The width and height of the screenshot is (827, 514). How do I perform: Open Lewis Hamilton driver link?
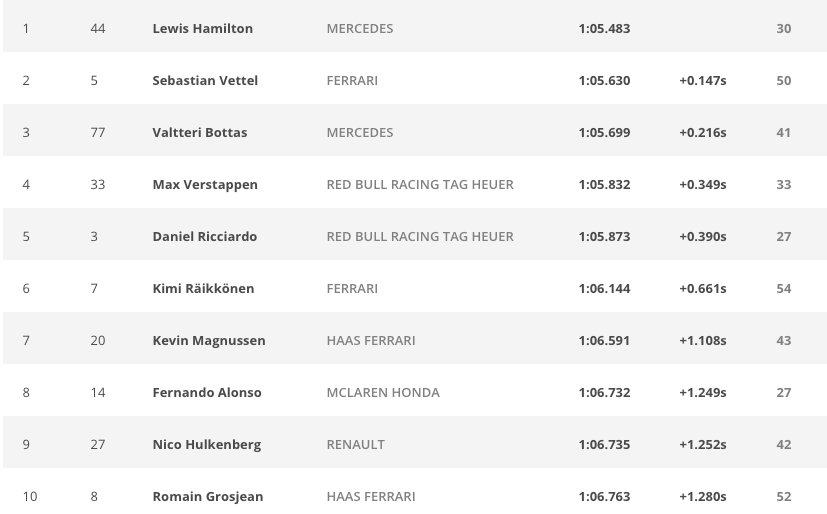(203, 28)
